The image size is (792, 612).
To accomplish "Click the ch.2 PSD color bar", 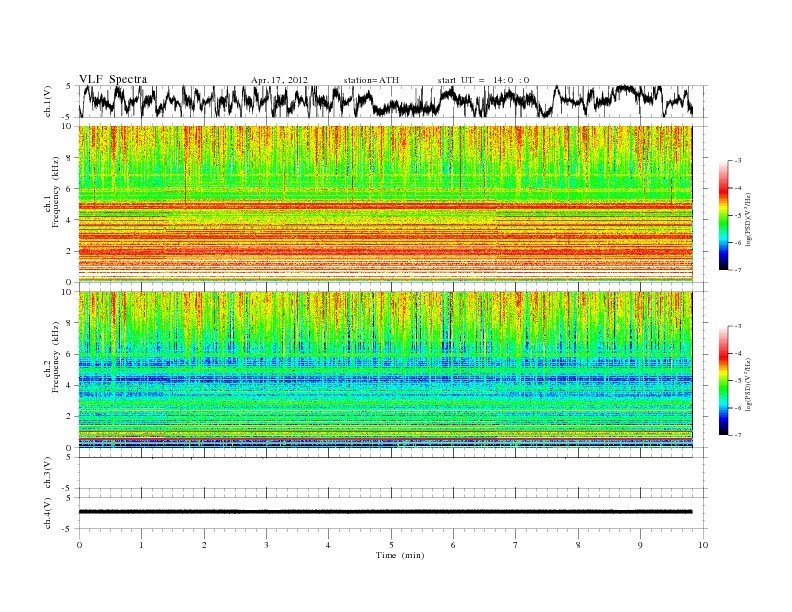I will [723, 381].
